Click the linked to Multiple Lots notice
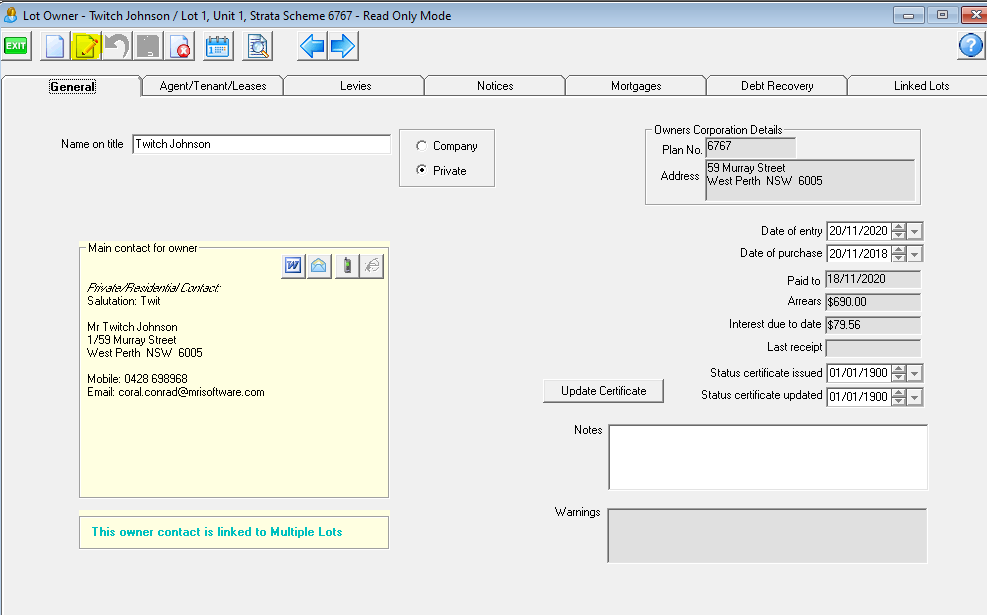 (234, 532)
